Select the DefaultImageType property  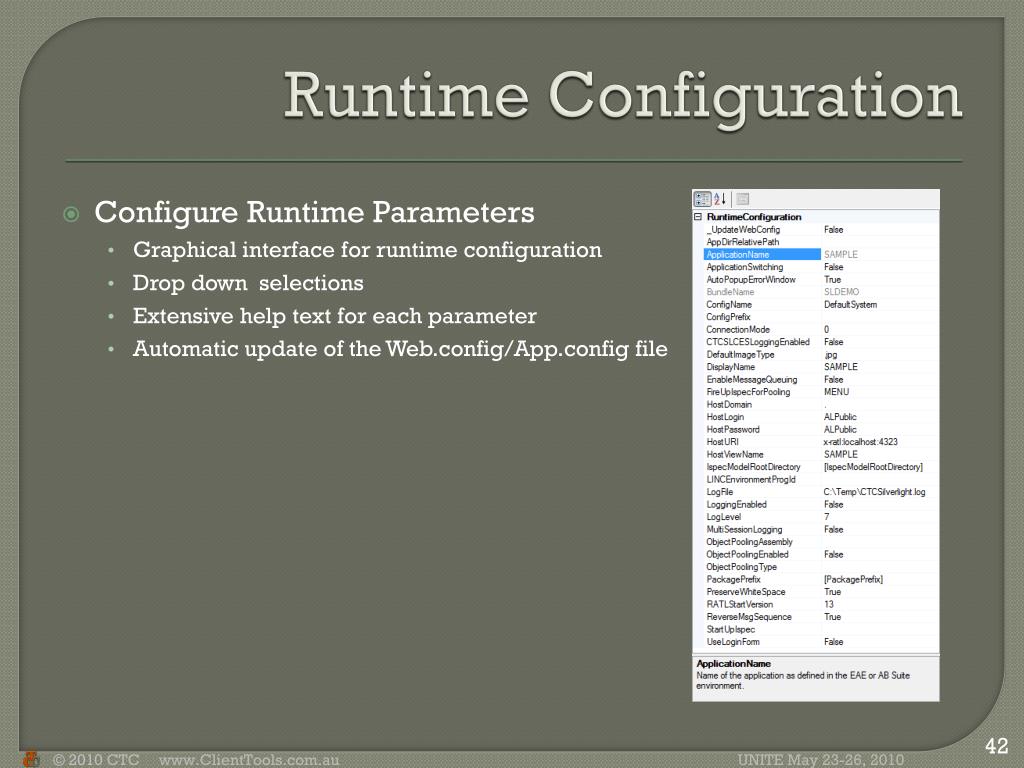pyautogui.click(x=740, y=355)
